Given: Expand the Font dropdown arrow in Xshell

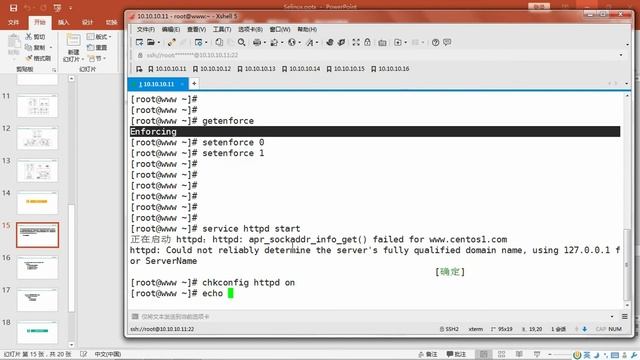Looking at the screenshot, I should click(317, 42).
